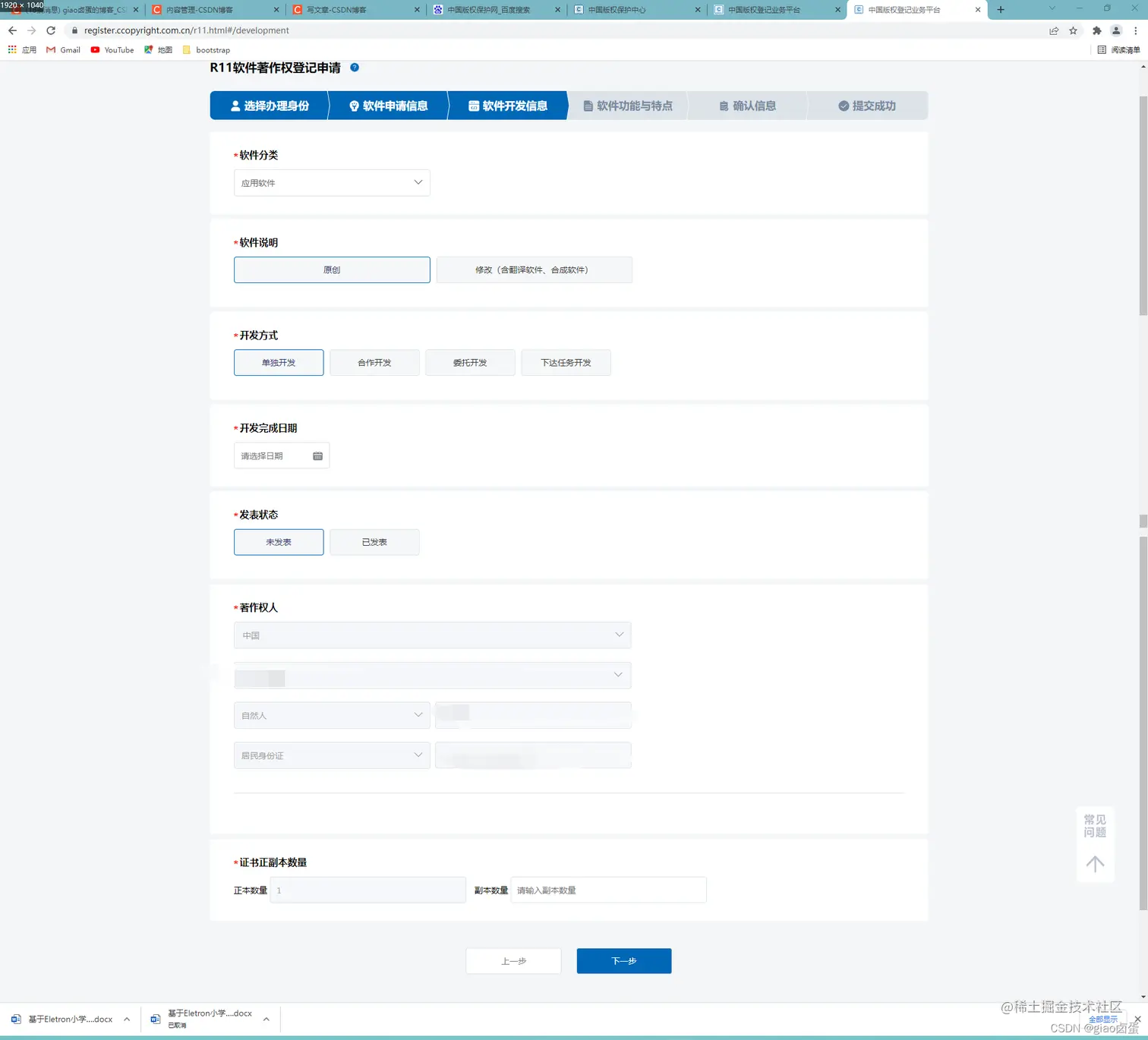Open the YouTube bookmark
This screenshot has width=1148, height=1040.
pos(112,50)
